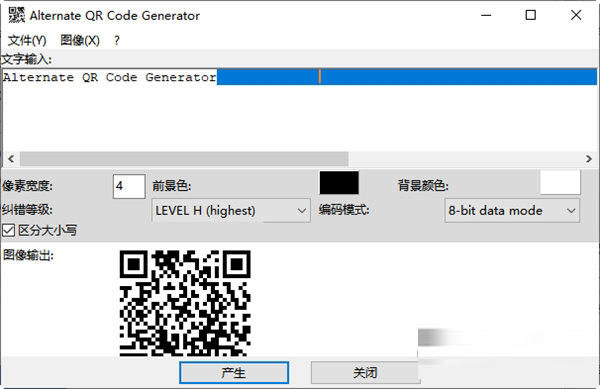Click the 背景颜色: label
The height and width of the screenshot is (389, 600).
[x=423, y=186]
